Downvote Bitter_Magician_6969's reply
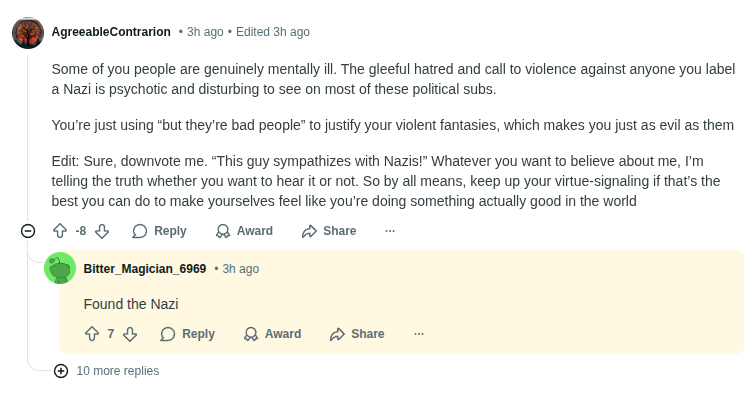 coord(130,334)
